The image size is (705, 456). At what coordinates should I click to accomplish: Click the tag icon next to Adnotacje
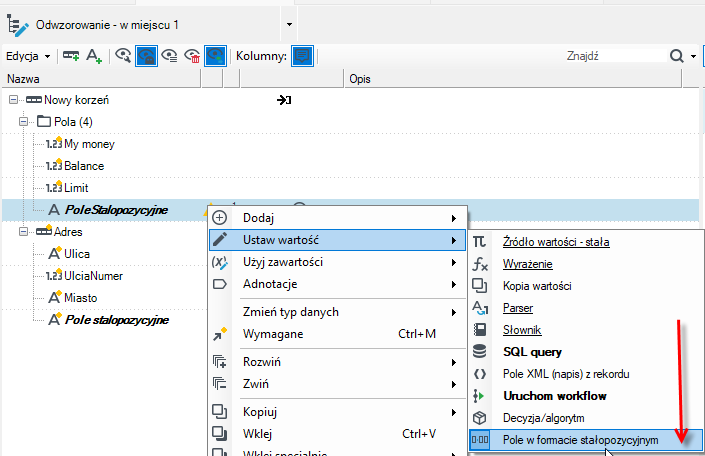click(219, 284)
